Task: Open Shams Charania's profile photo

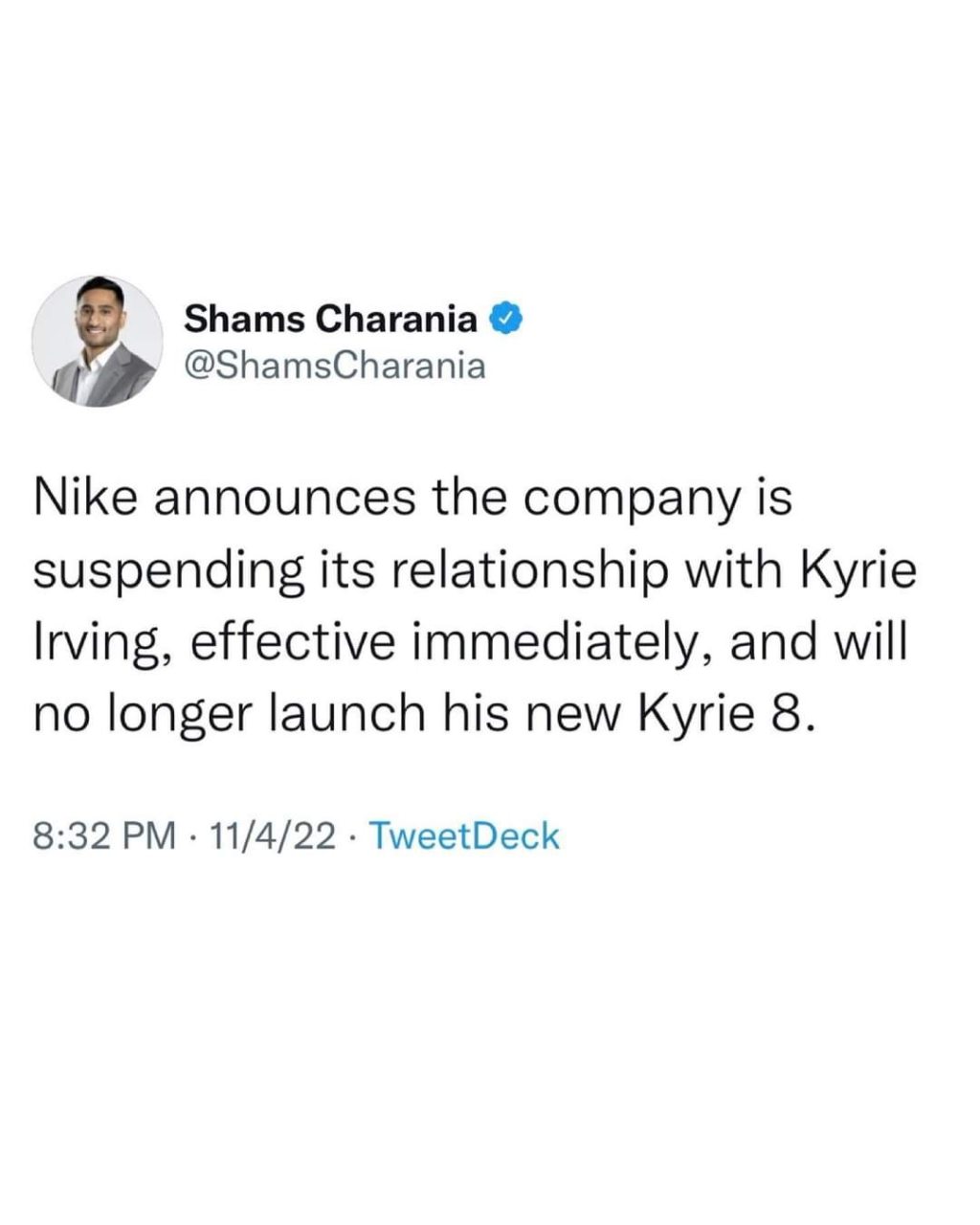Action: point(97,341)
